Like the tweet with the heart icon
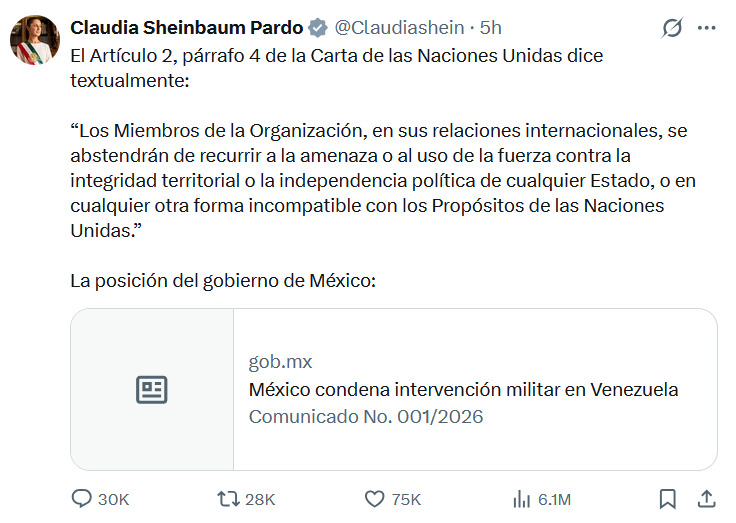 pyautogui.click(x=375, y=498)
